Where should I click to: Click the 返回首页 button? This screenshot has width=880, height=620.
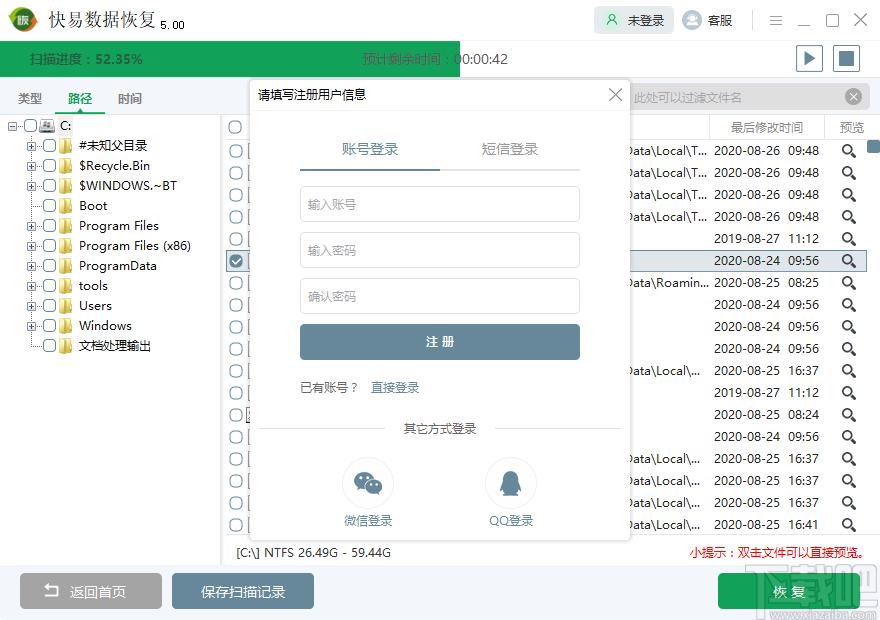coord(91,591)
